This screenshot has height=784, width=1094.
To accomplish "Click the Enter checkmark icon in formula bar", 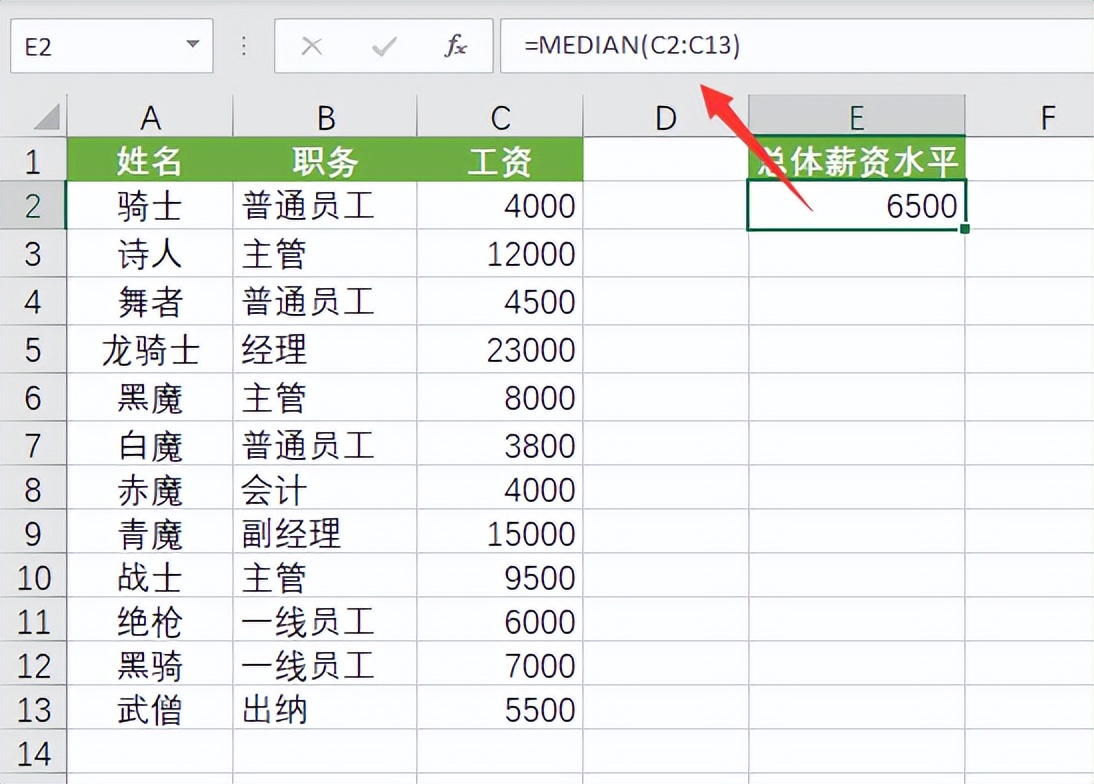I will [383, 45].
